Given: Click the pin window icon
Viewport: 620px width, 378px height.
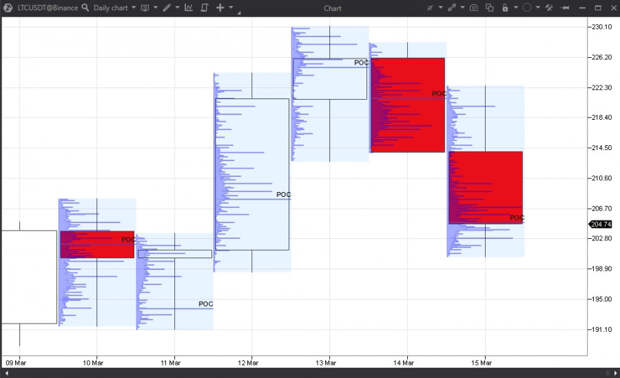Looking at the screenshot, I should 565,8.
